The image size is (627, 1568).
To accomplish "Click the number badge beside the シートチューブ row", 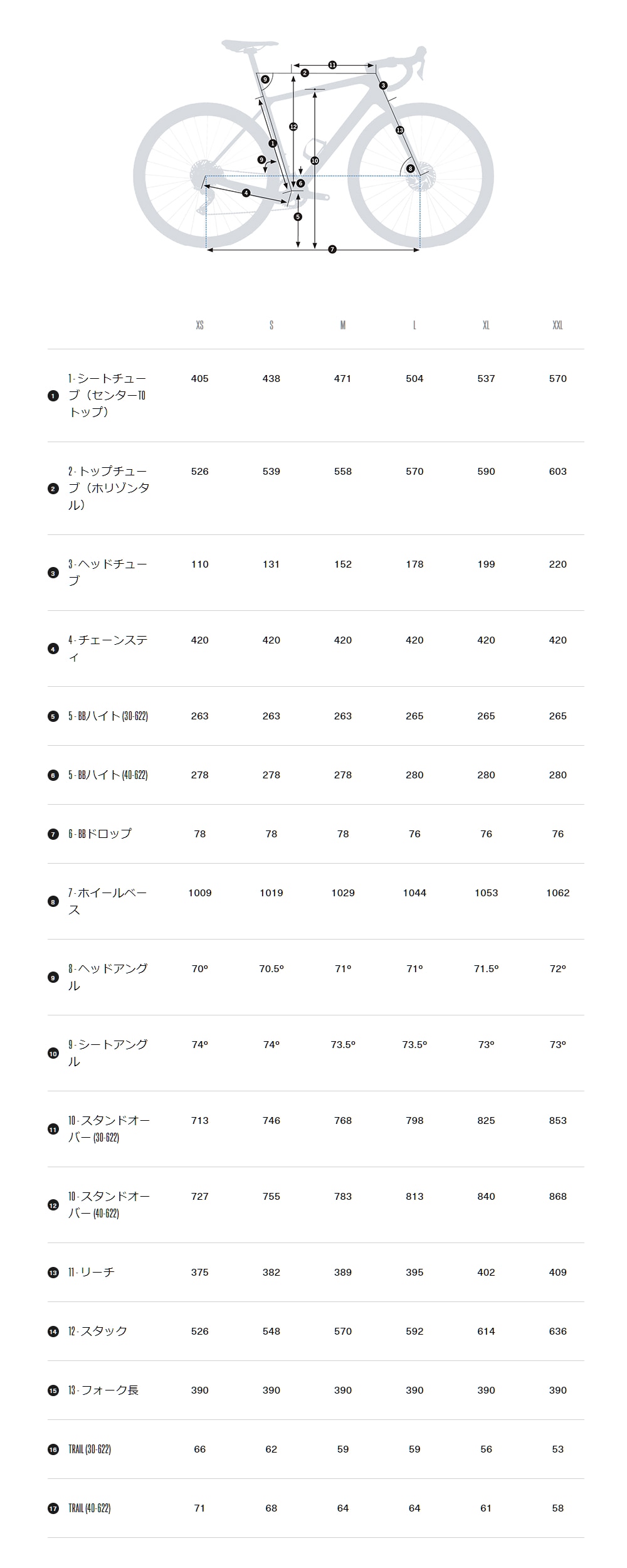I will click(53, 396).
